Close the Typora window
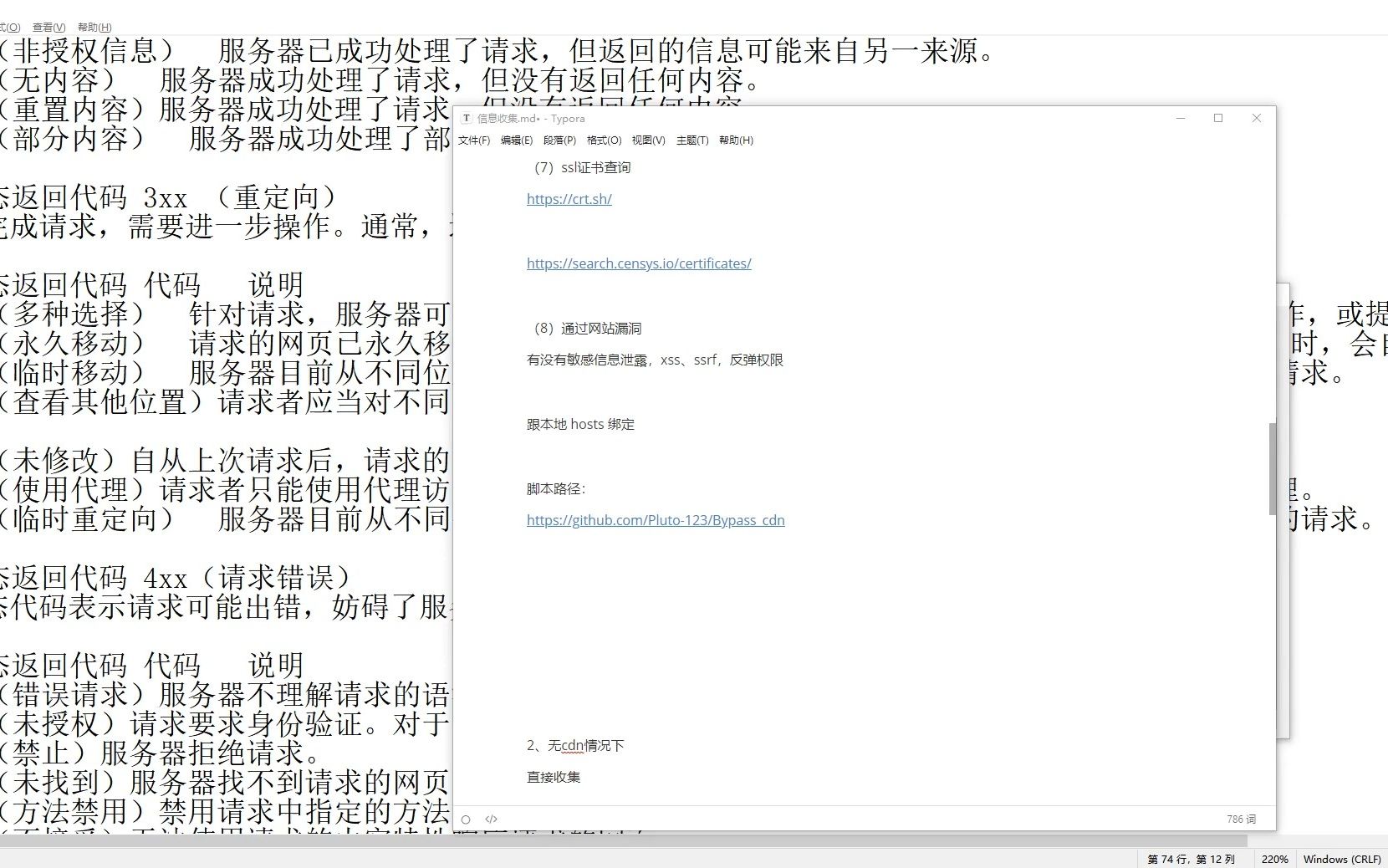The width and height of the screenshot is (1388, 868). (x=1256, y=118)
